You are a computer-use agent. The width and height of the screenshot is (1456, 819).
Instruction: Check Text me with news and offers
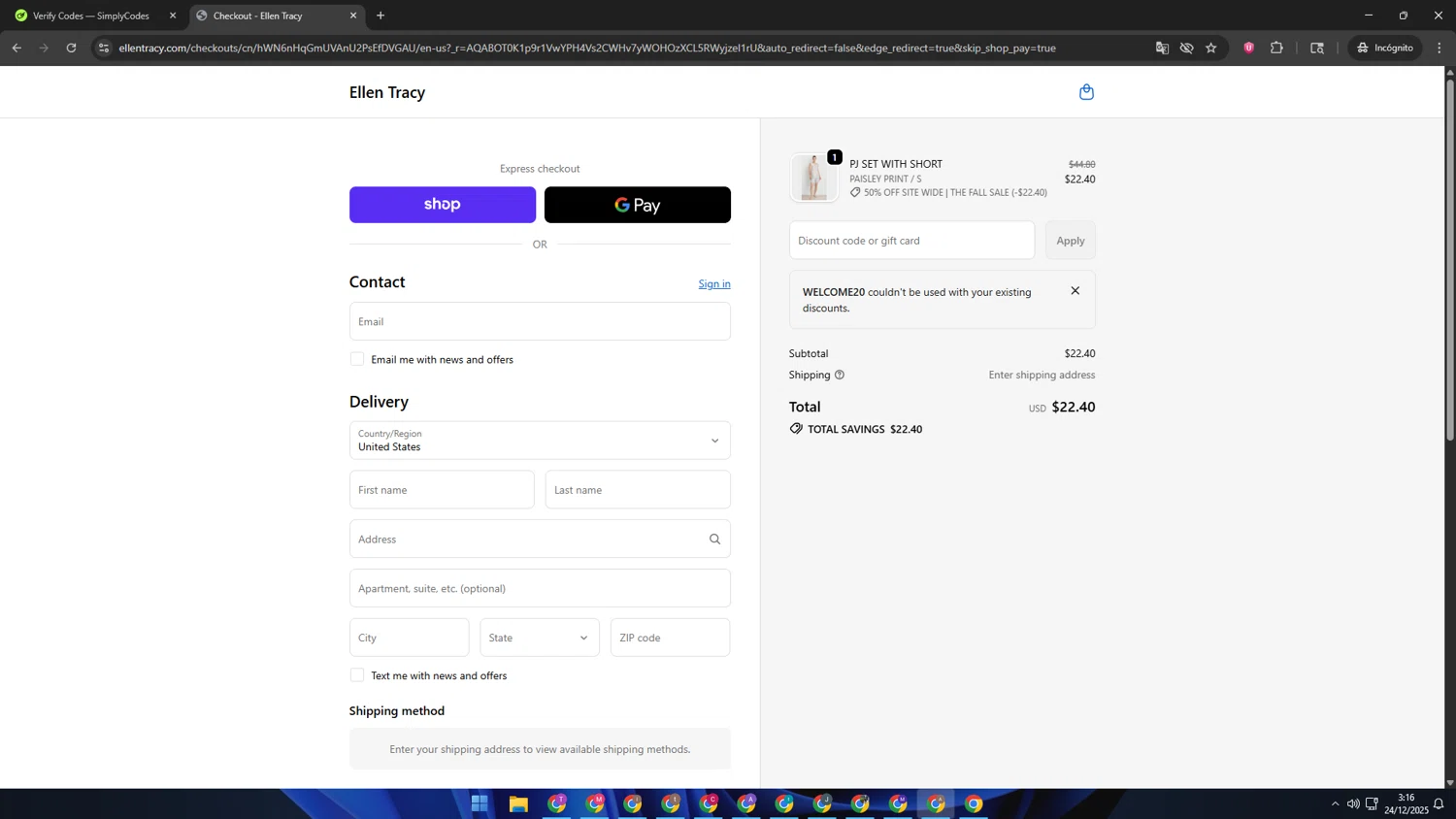point(357,675)
